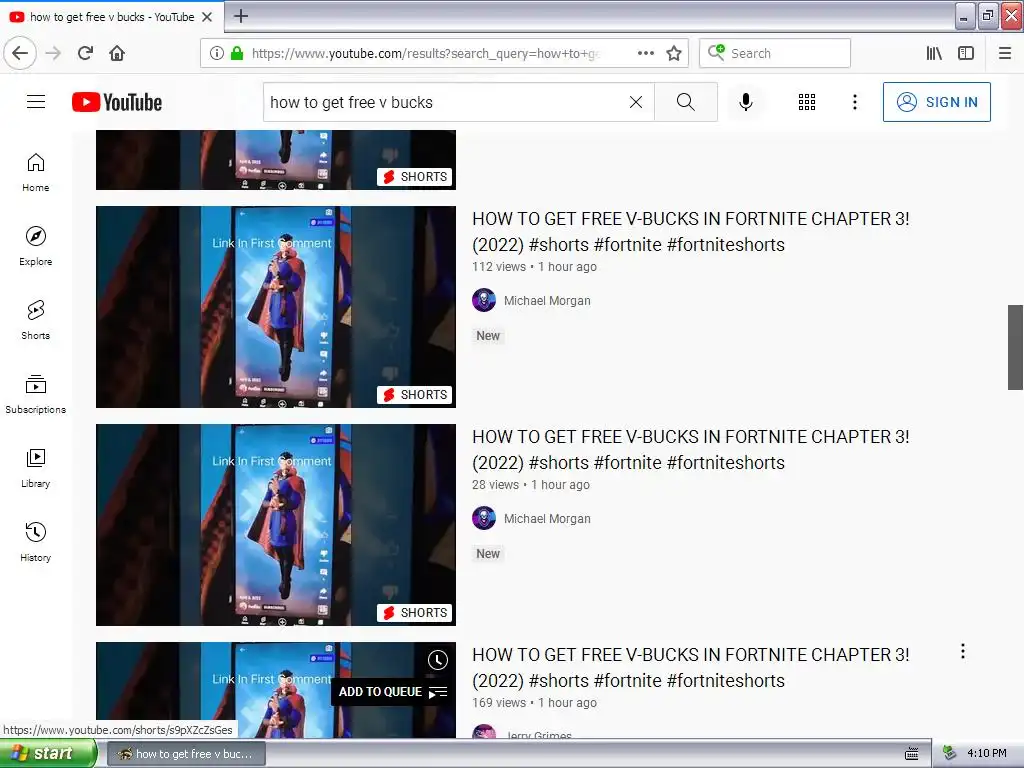
Task: Open Shorts in the YouTube sidebar
Action: coord(36,320)
